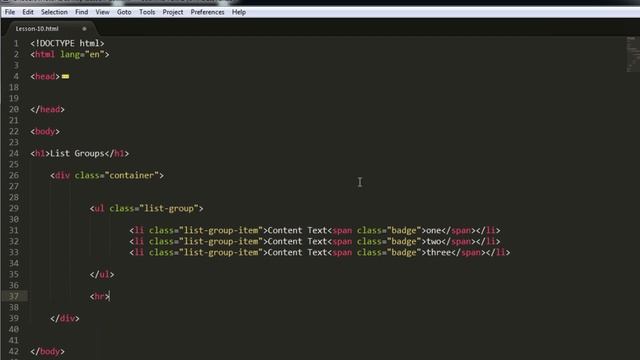Open the Tools menu
This screenshot has width=640, height=360.
147,12
